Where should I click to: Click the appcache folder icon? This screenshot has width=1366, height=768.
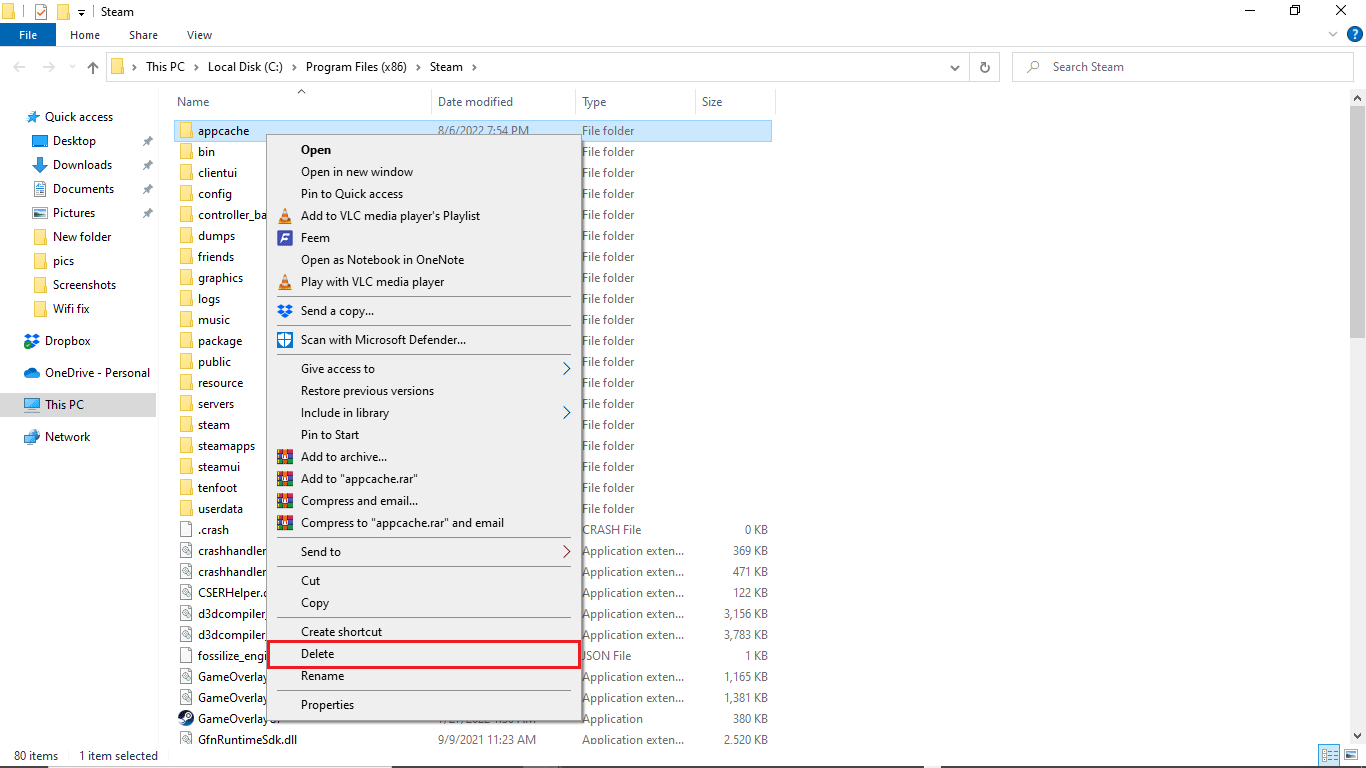(x=186, y=131)
